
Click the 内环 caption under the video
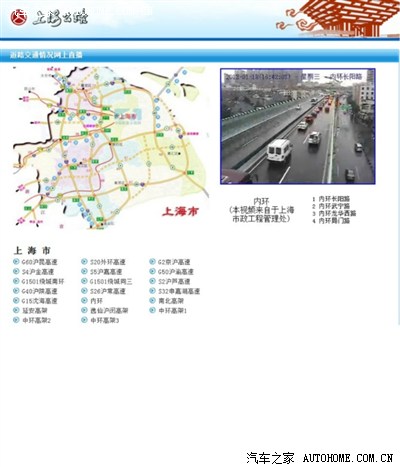tap(261, 202)
